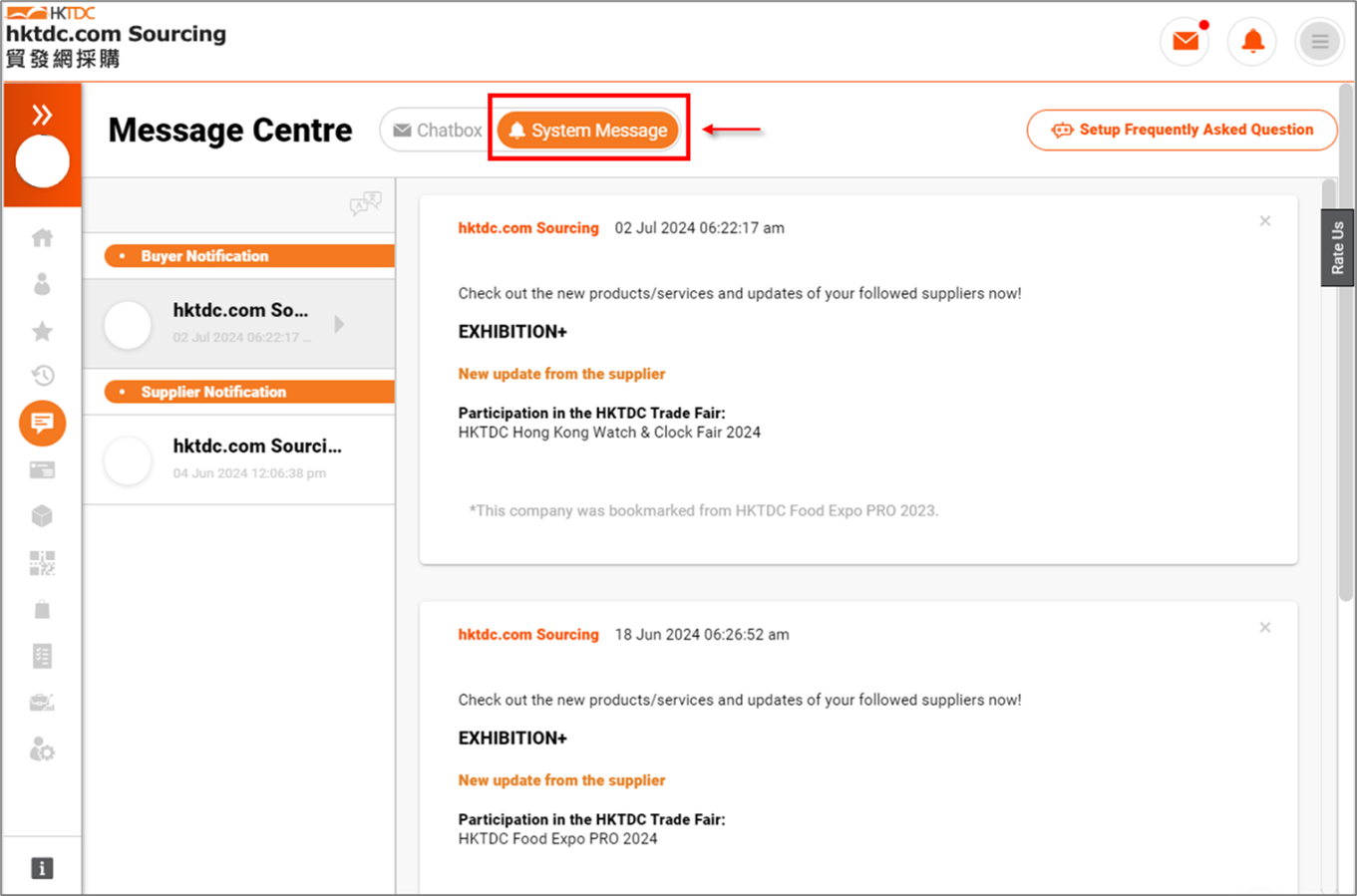The height and width of the screenshot is (896, 1357).
Task: Click hktdc.com Sourcing sender in 18 Jun message
Action: click(528, 635)
